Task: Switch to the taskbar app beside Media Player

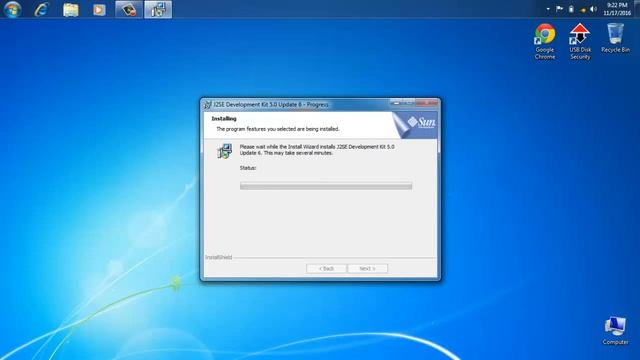Action: 129,9
